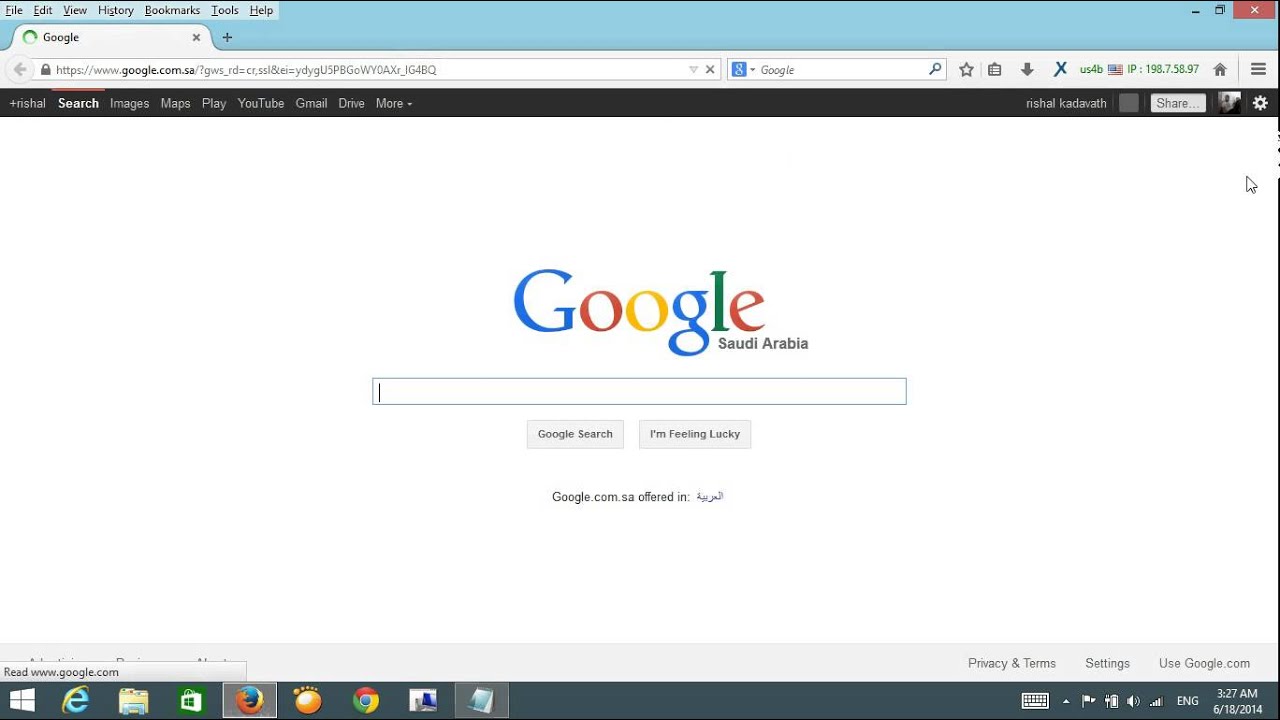Focus the browser address bar URL
The image size is (1280, 720).
click(x=370, y=70)
